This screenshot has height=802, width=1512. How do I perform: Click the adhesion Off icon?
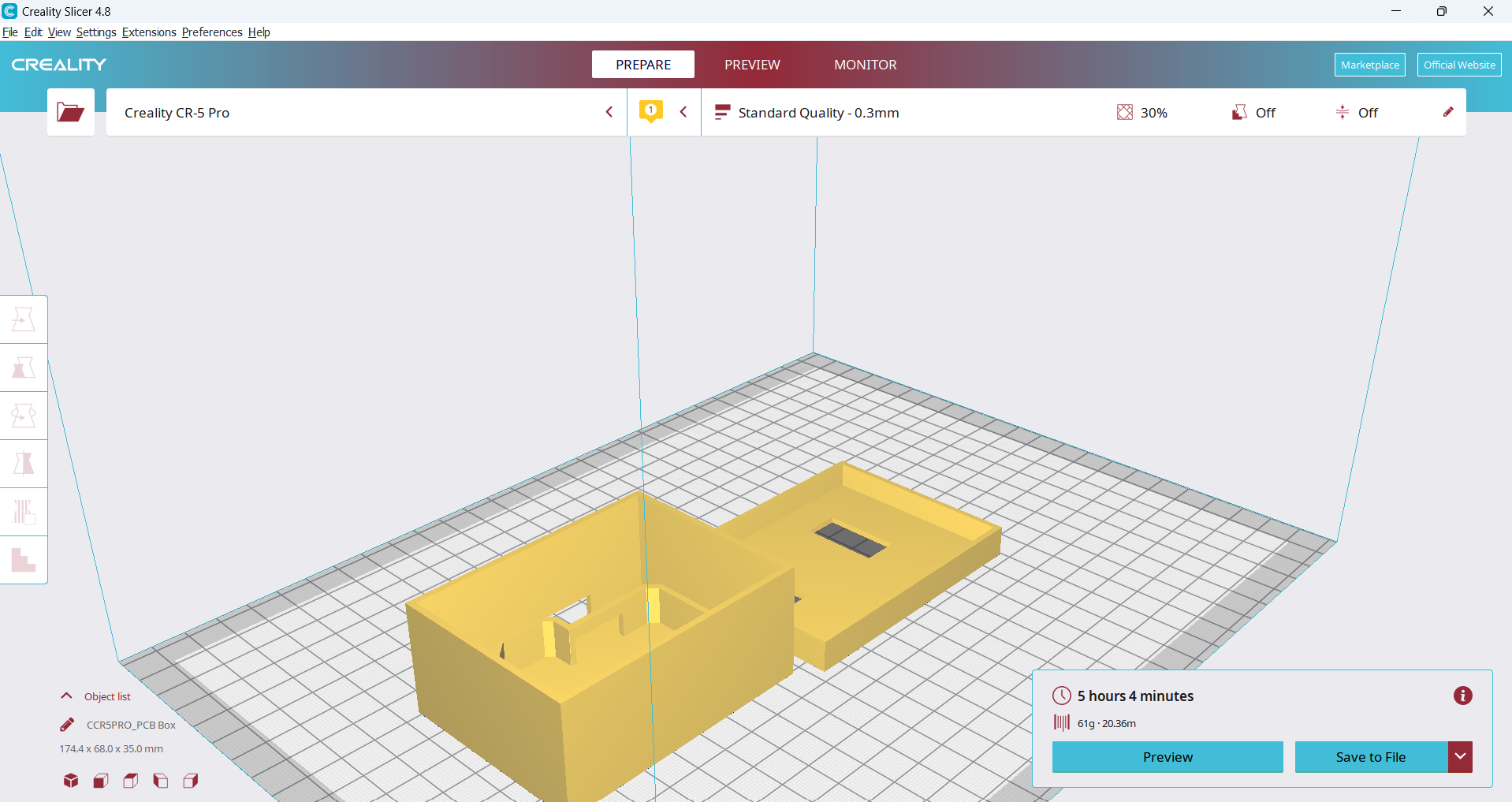[x=1343, y=112]
